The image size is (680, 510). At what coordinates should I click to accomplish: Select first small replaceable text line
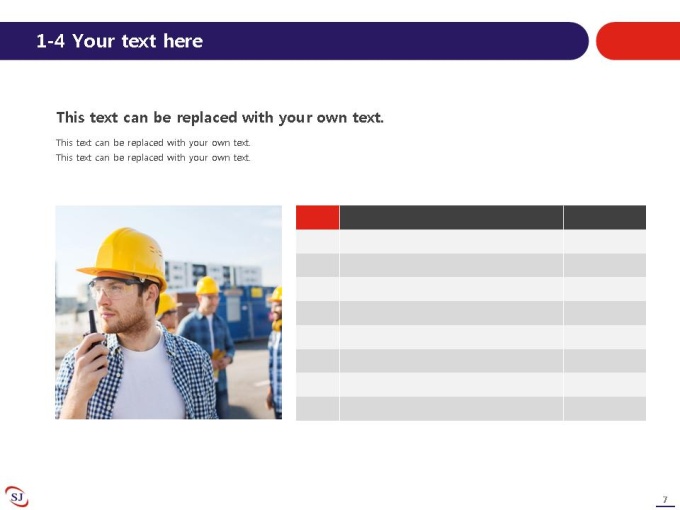(x=153, y=143)
